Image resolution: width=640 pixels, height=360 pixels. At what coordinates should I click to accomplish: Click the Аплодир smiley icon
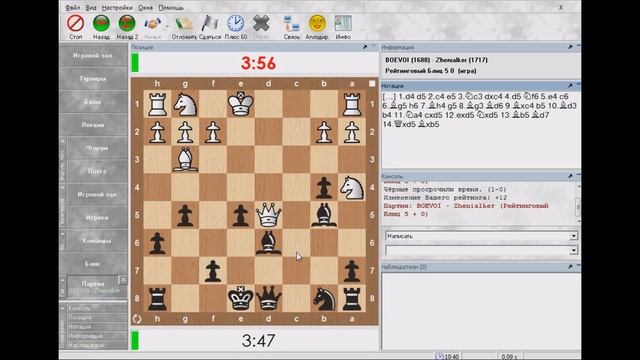pos(317,23)
